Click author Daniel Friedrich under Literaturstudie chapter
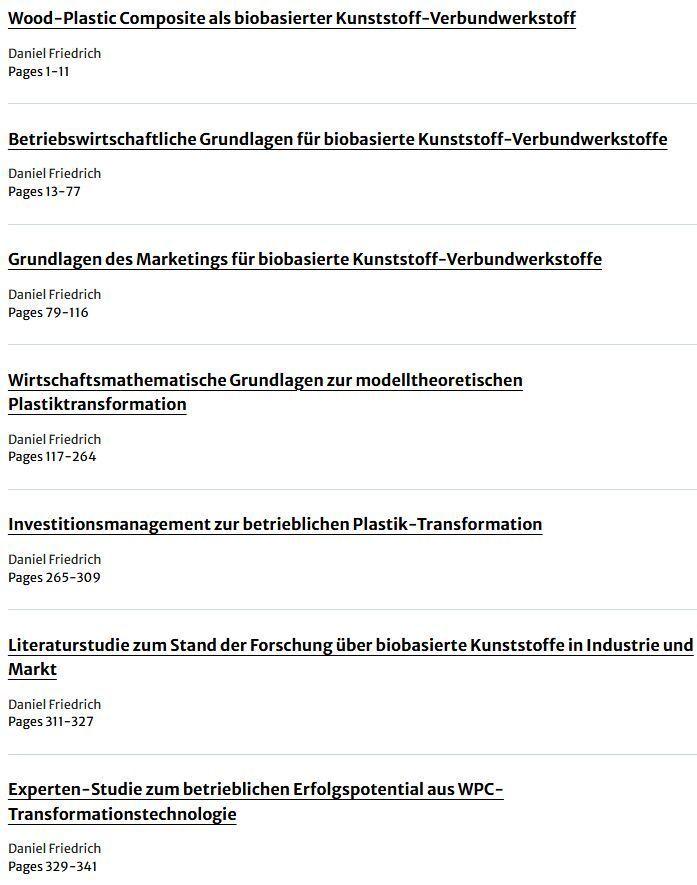 [54, 704]
